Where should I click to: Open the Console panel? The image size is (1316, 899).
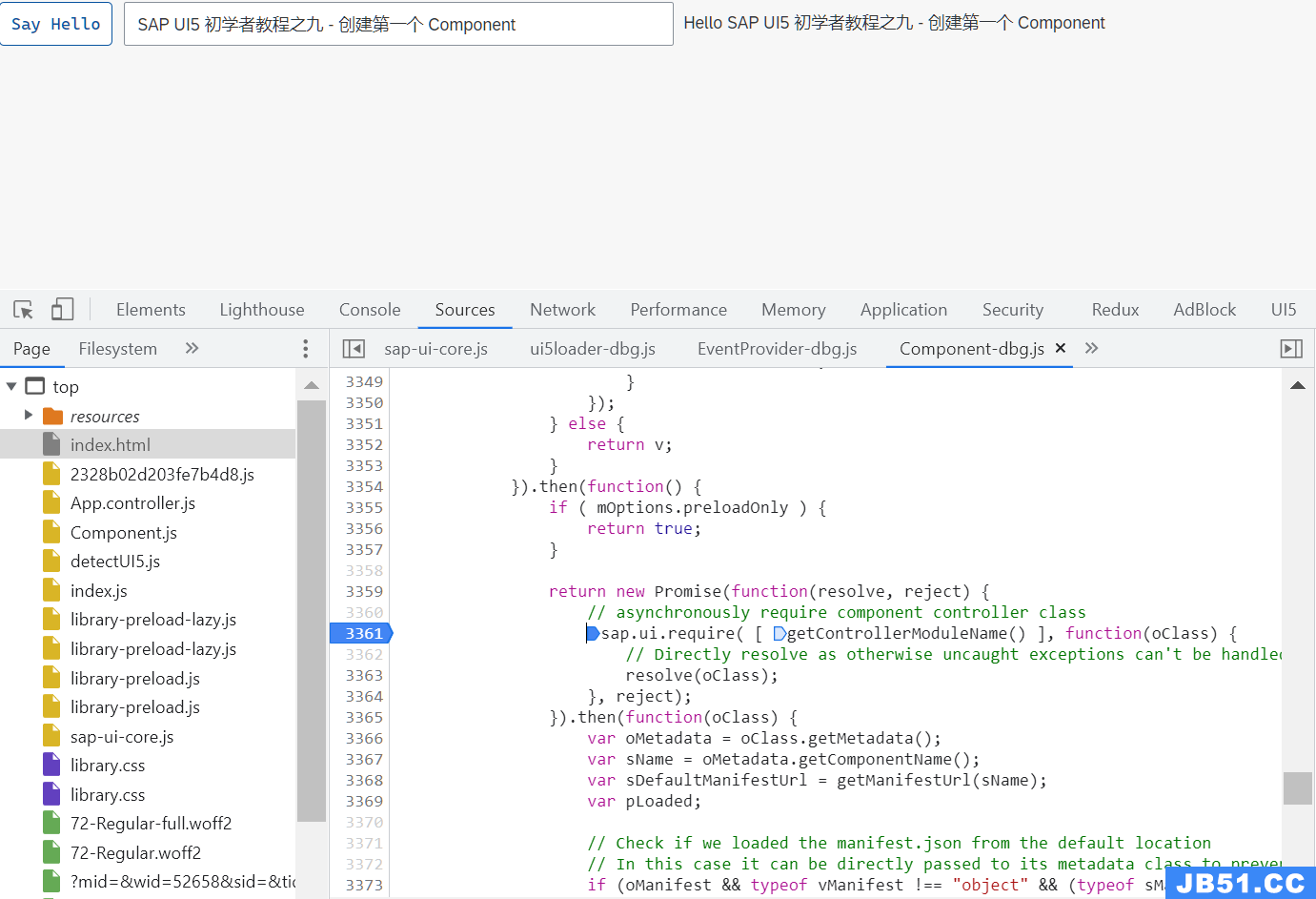(369, 309)
